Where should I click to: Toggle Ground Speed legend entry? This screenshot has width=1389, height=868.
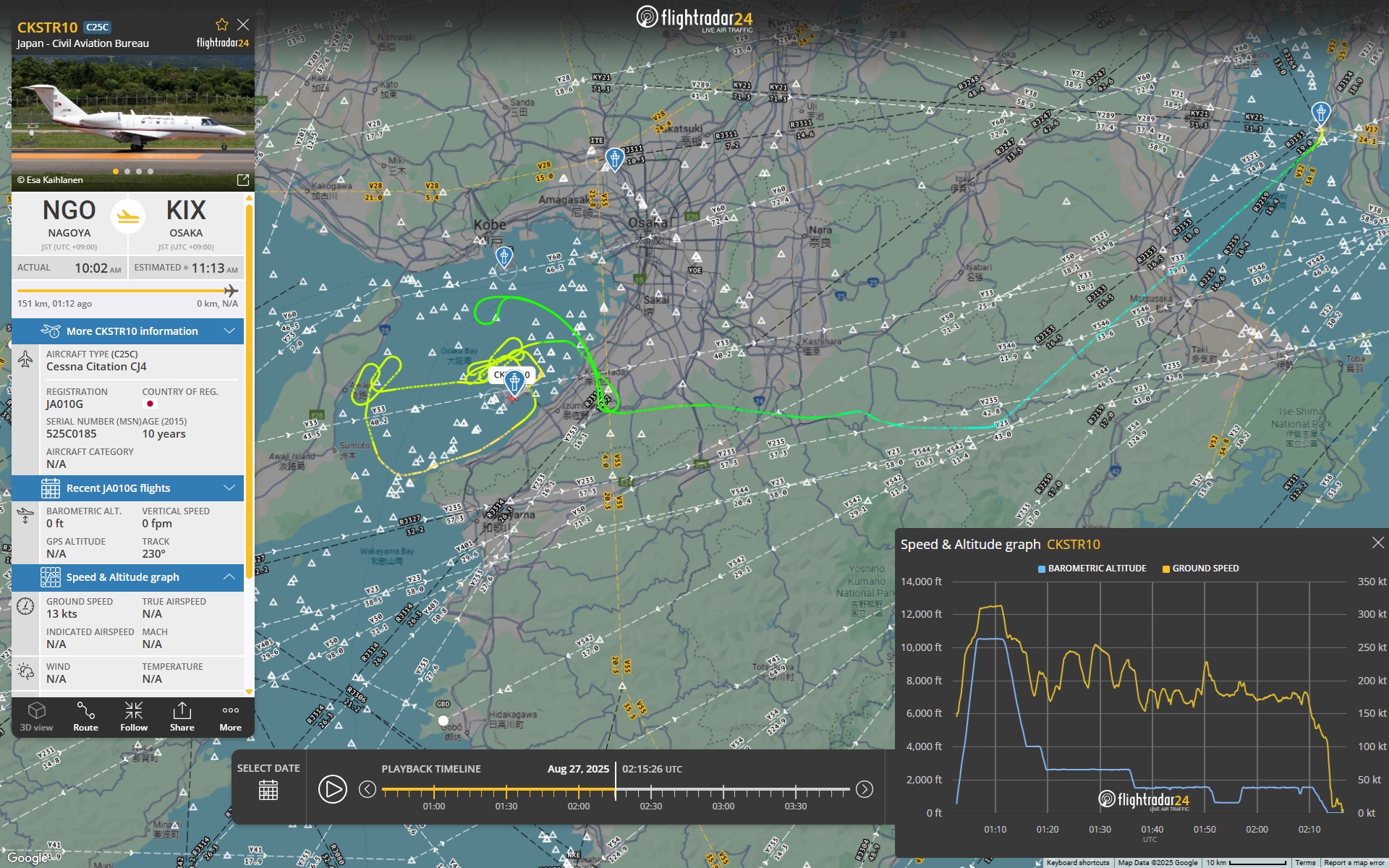[x=1201, y=569]
